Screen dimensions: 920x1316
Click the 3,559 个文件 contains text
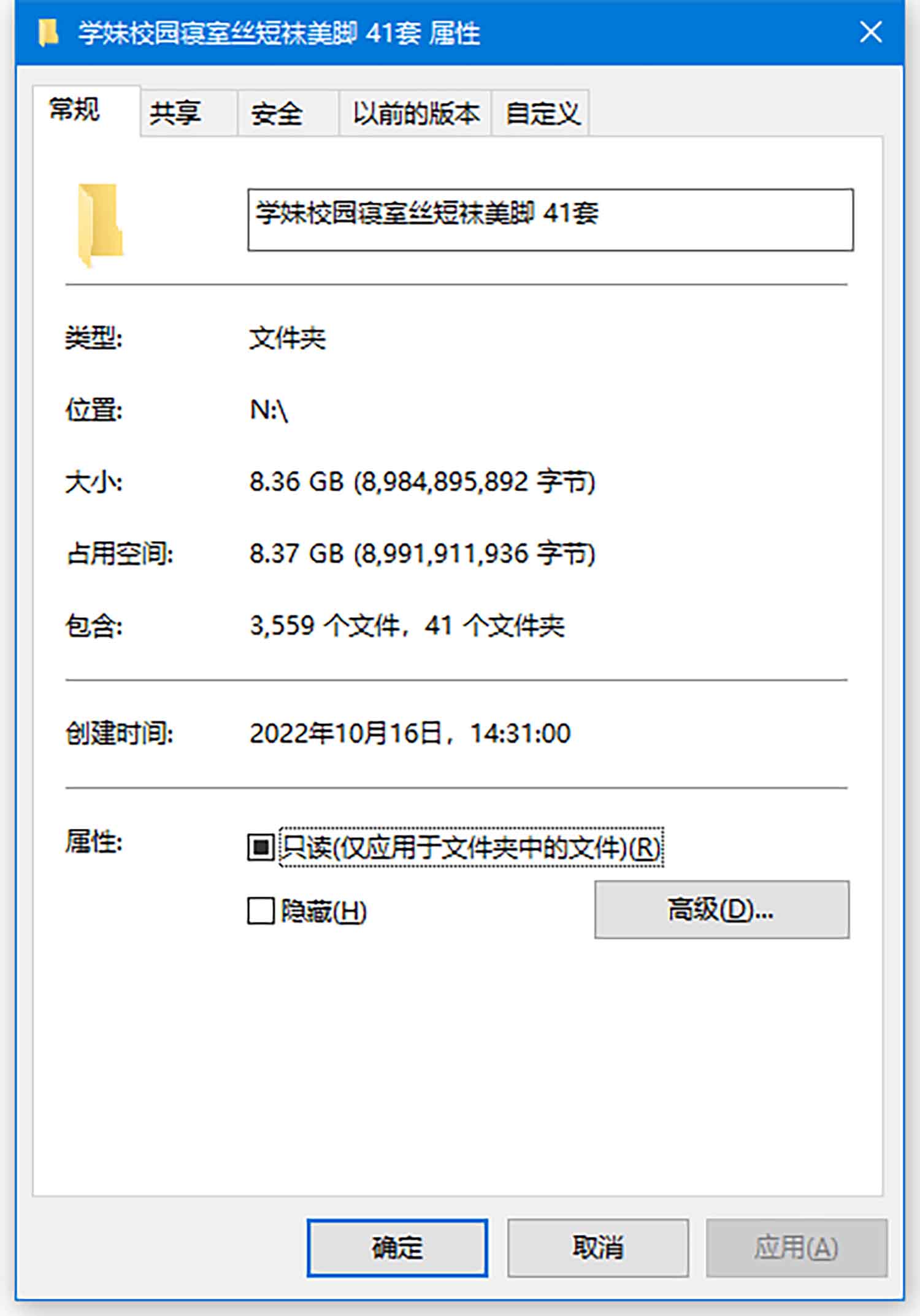(407, 626)
